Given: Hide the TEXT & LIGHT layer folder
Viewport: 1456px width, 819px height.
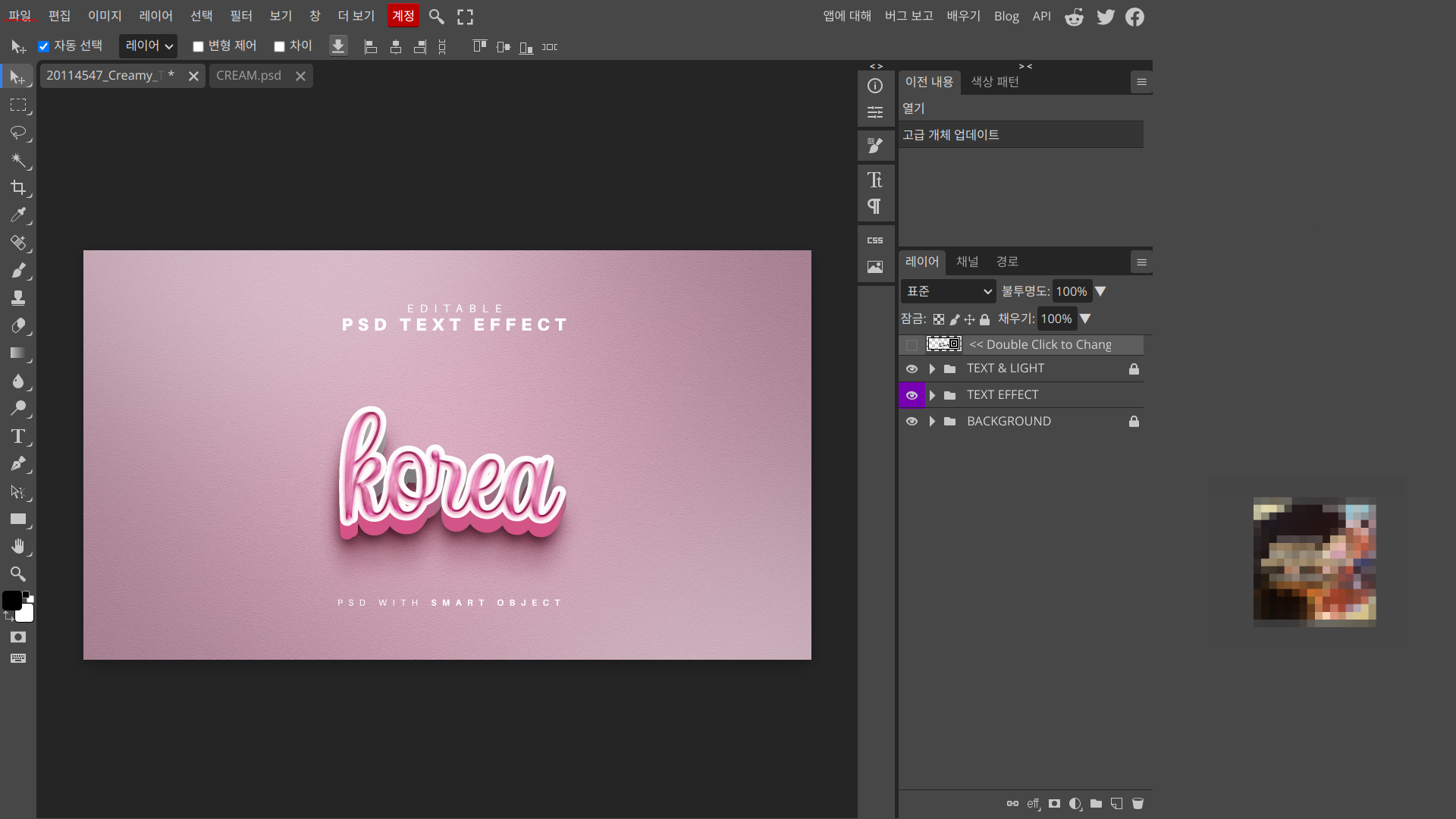Looking at the screenshot, I should coord(912,369).
